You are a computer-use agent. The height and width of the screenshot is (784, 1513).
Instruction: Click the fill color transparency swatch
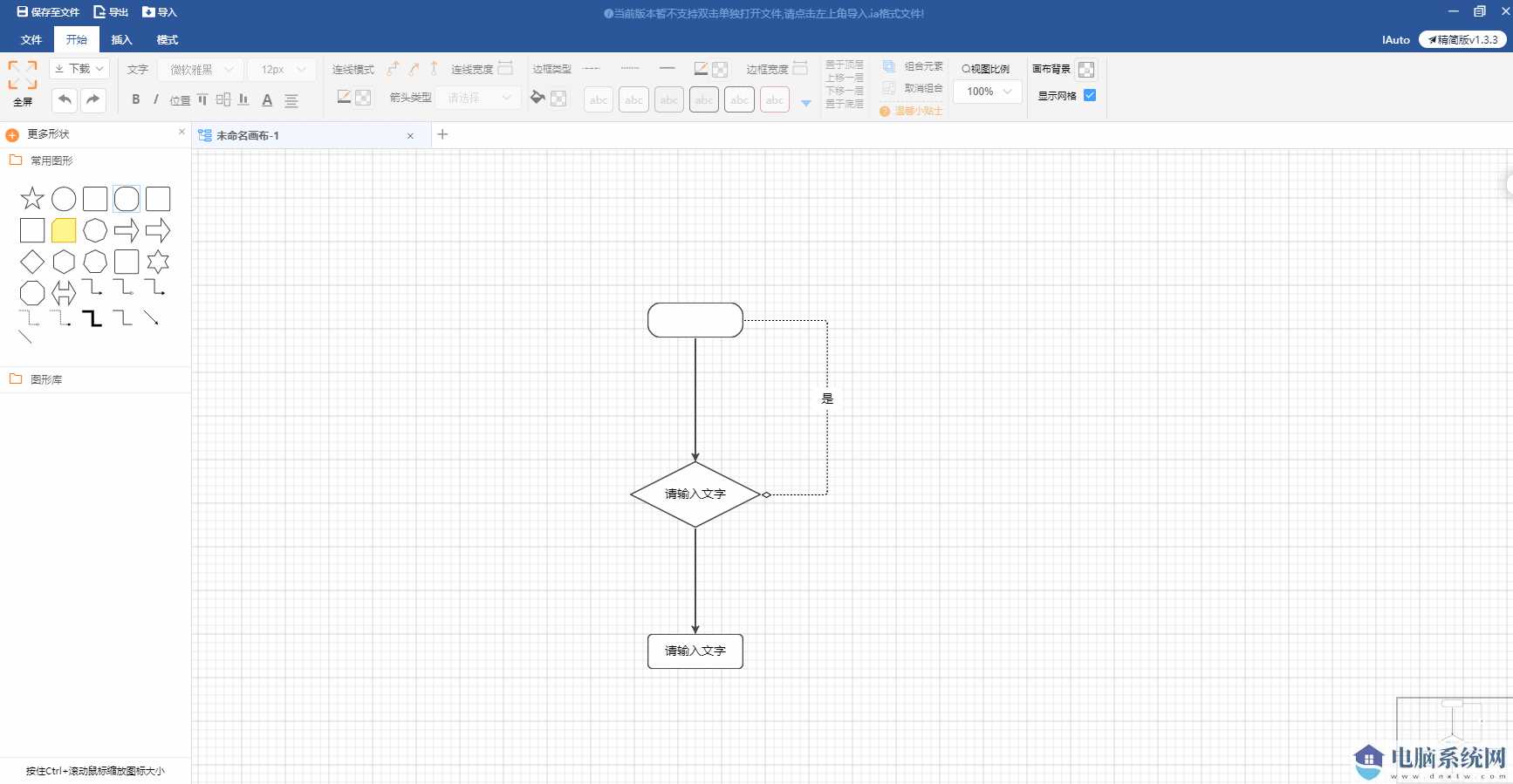click(x=558, y=99)
